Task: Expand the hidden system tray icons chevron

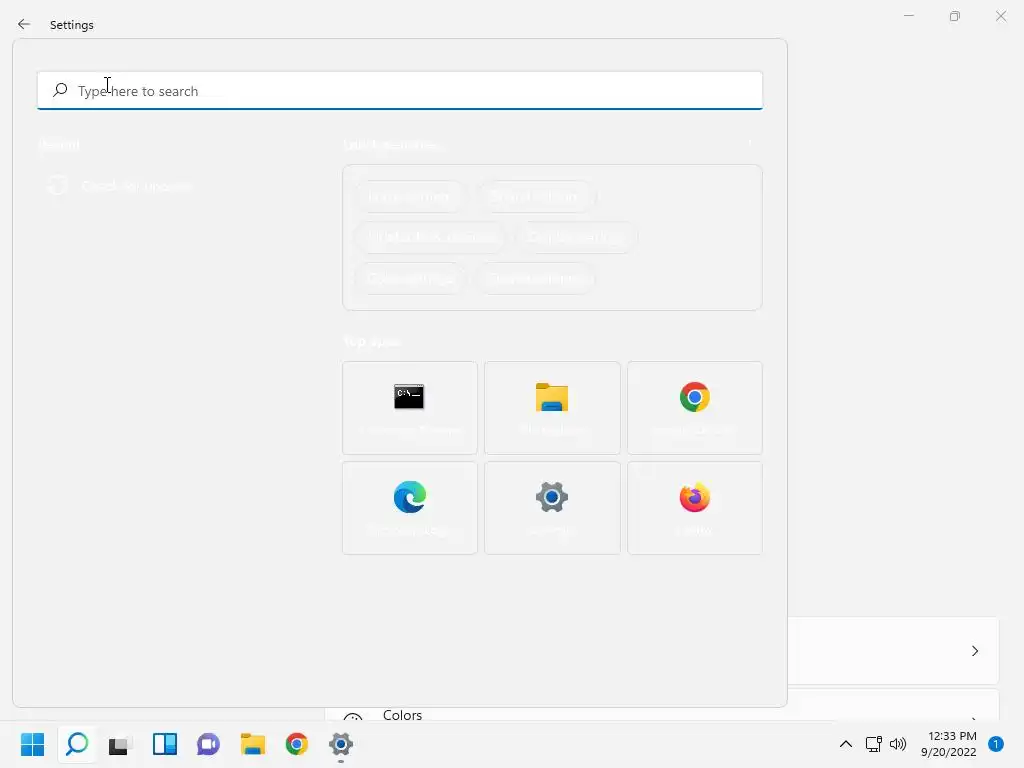Action: coord(846,744)
